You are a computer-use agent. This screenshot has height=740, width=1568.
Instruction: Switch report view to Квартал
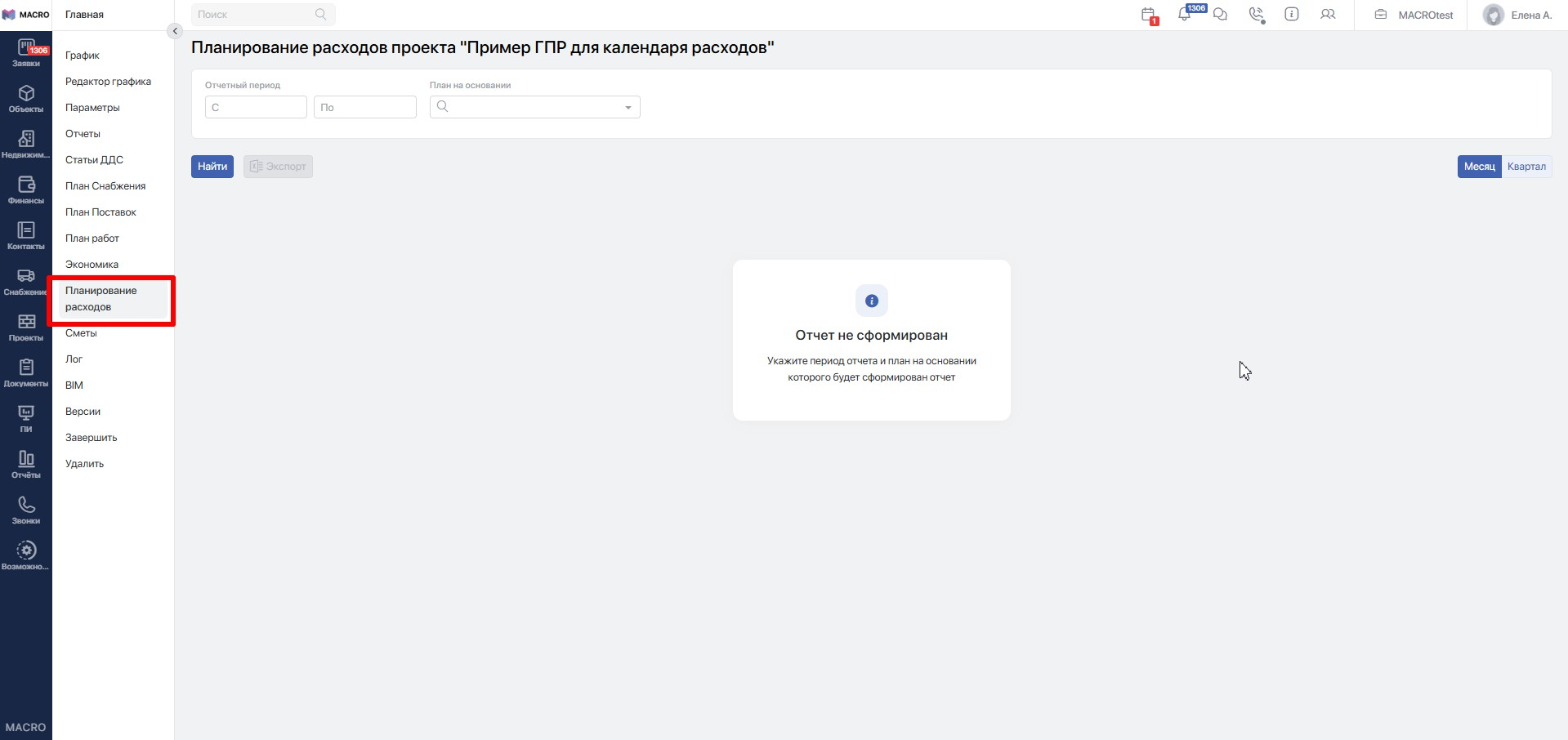coord(1526,167)
